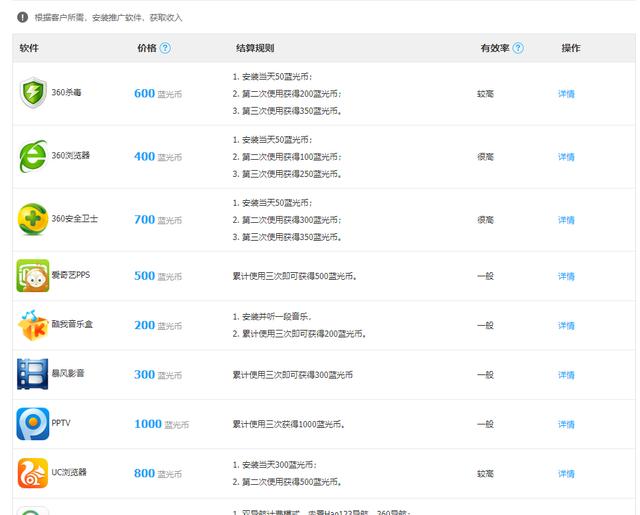Open 详情 for PPTV
640x515 pixels.
point(566,425)
